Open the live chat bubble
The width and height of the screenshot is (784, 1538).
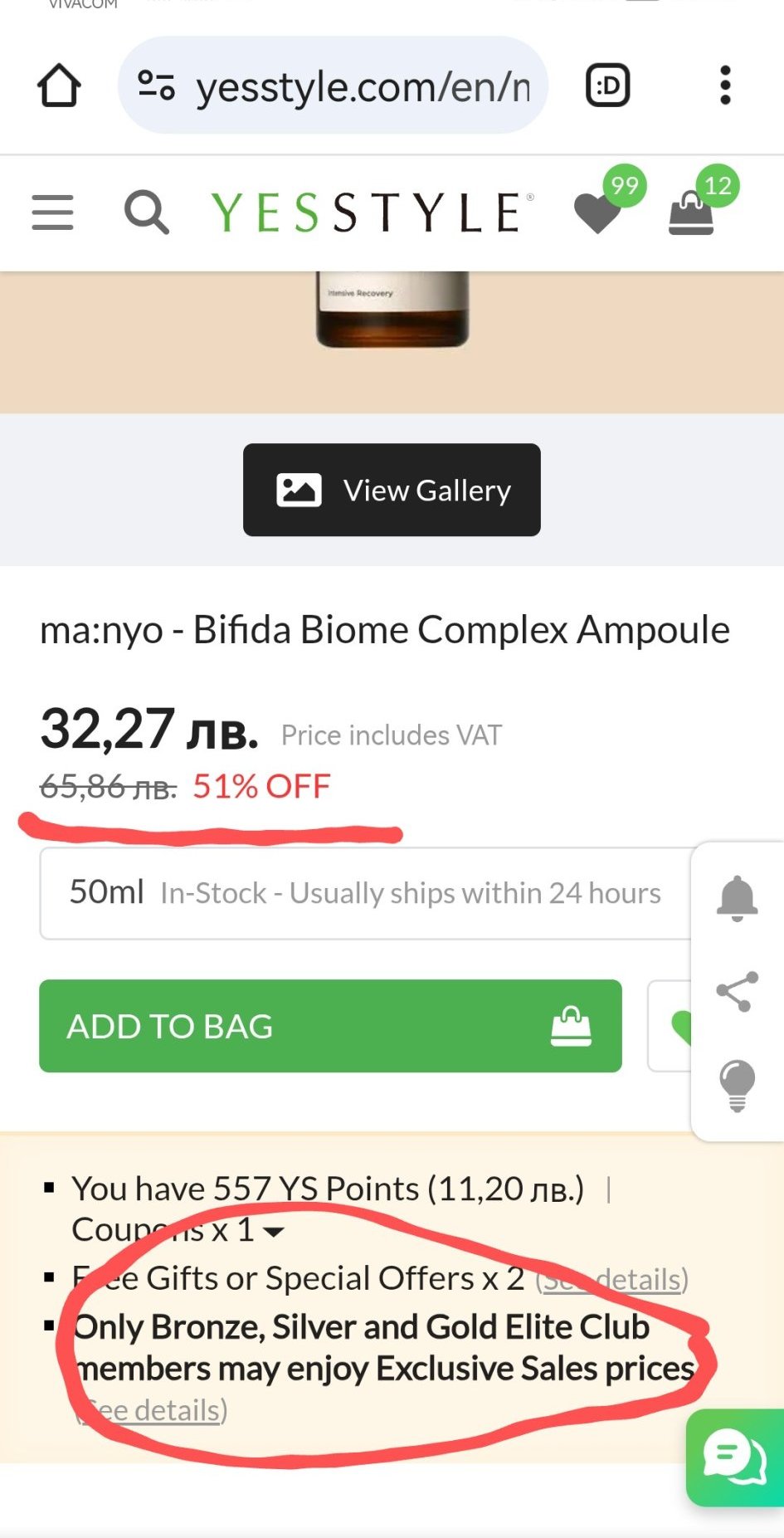tap(735, 1457)
